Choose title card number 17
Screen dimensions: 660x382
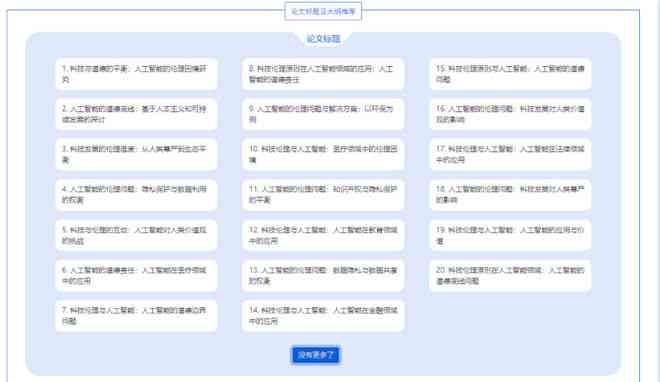coord(510,154)
